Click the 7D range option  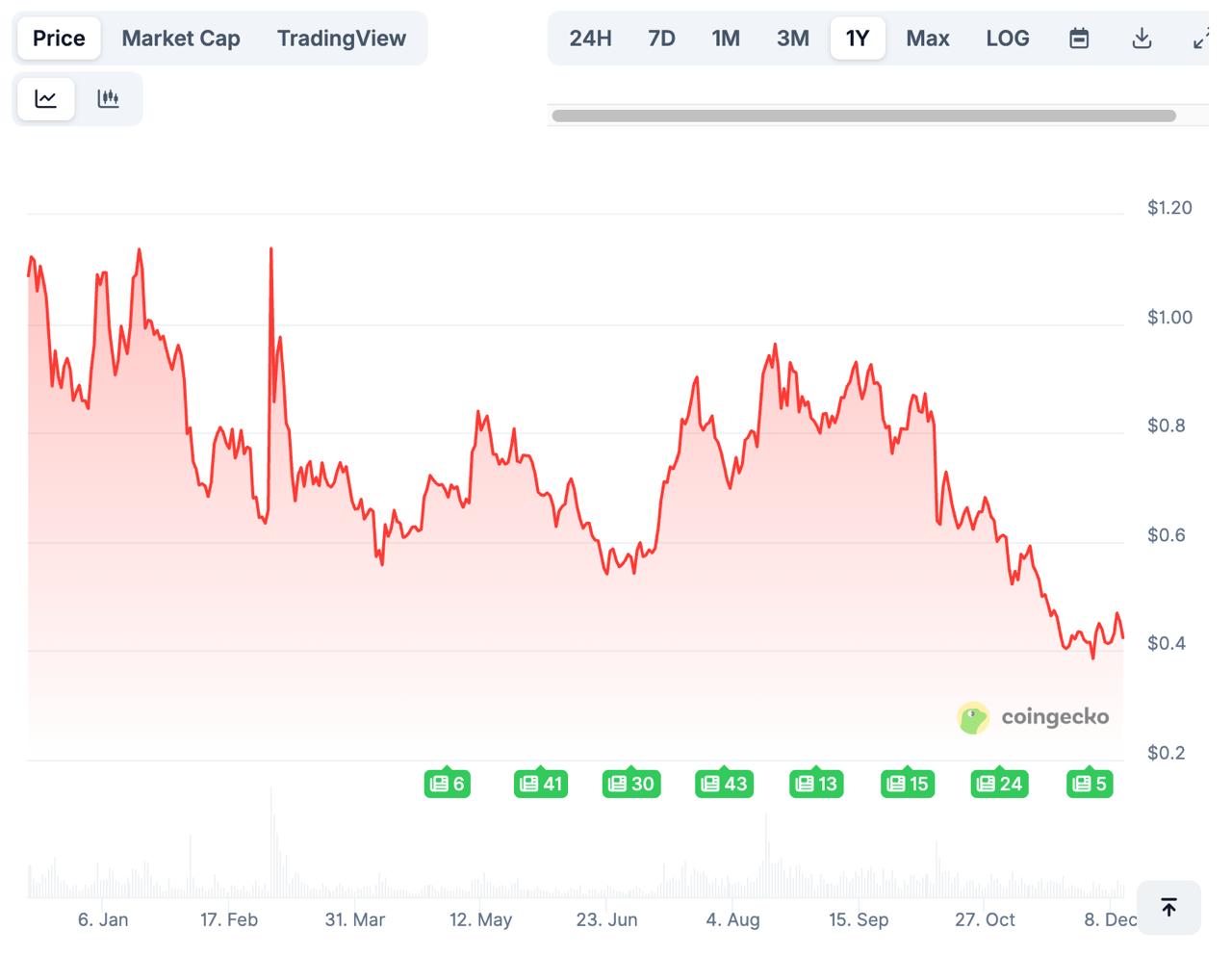[x=661, y=39]
